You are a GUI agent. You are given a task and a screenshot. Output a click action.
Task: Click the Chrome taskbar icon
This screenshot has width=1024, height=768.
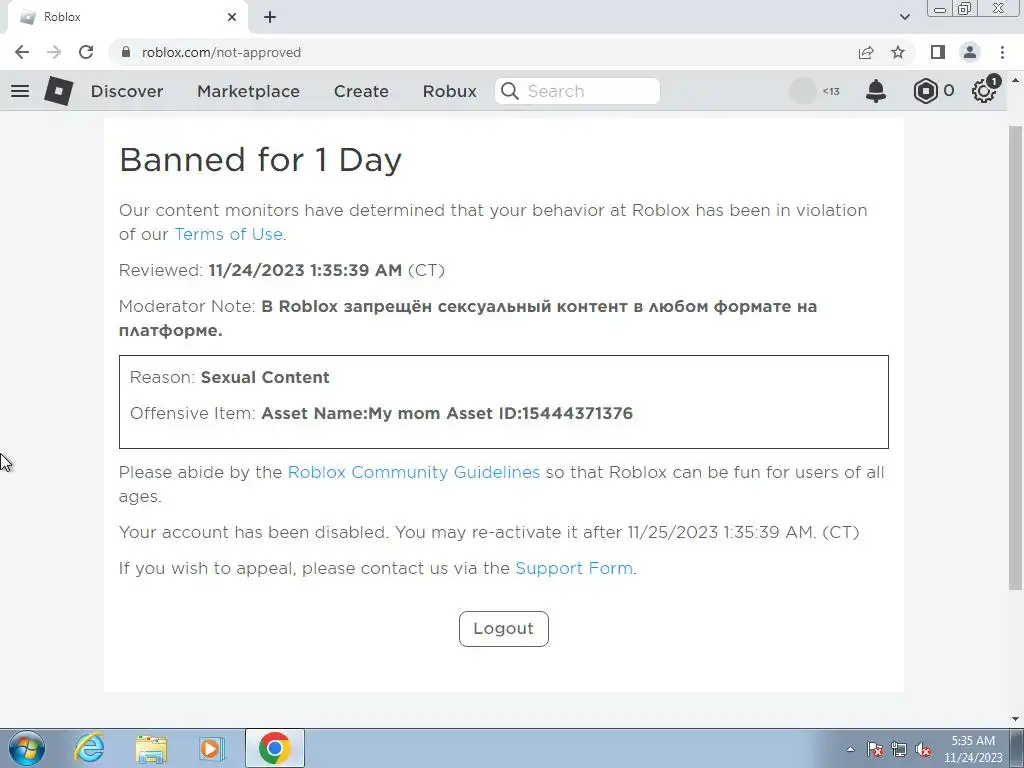click(274, 748)
